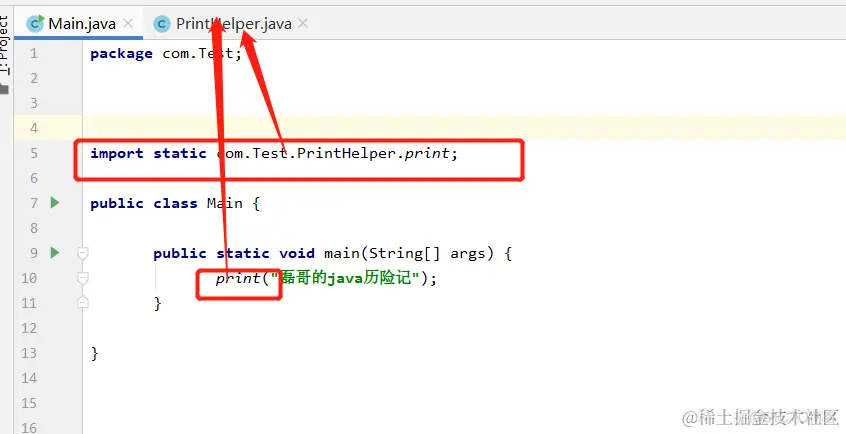
Task: Click the Main.java class file icon
Action: [35, 23]
